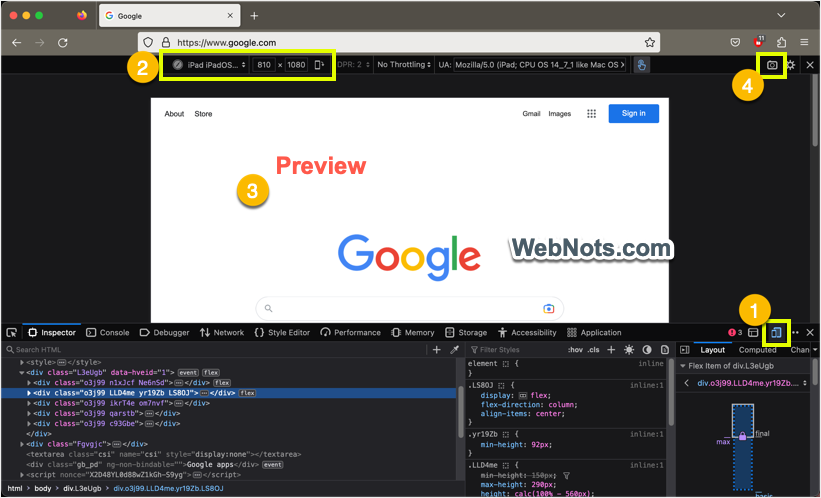
Task: Open the Extensions puzzle icon
Action: (781, 42)
